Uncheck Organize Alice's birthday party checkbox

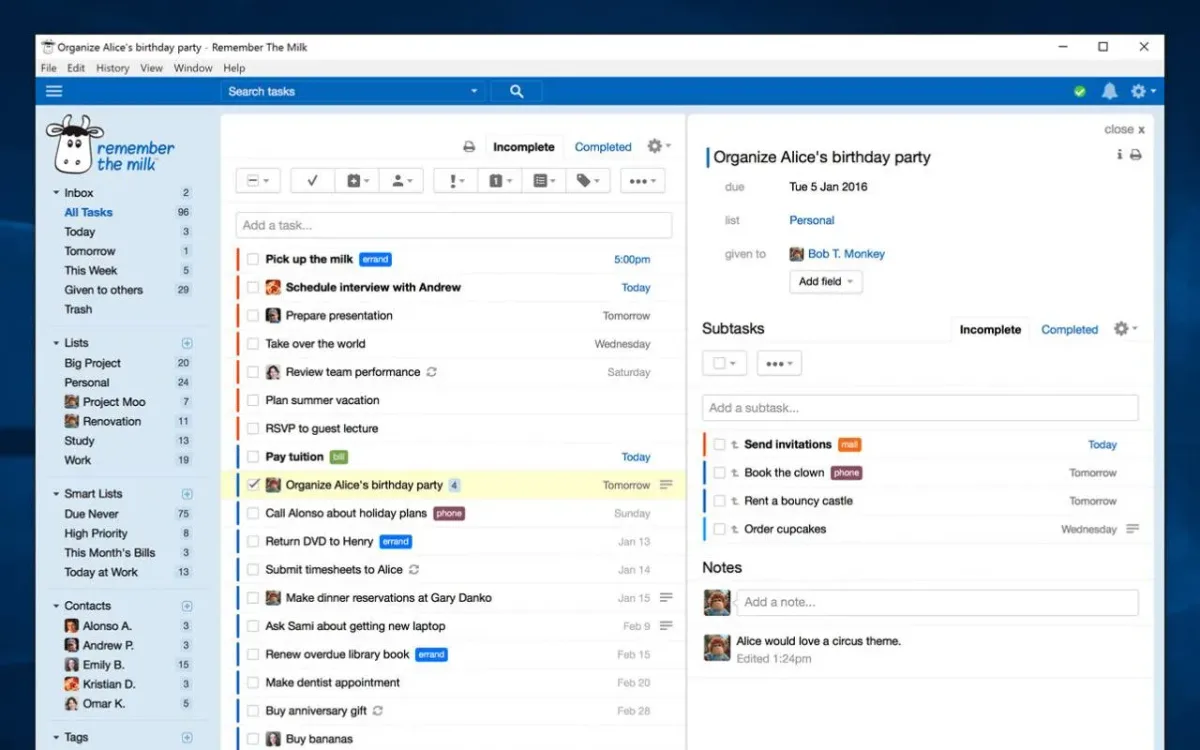click(253, 485)
